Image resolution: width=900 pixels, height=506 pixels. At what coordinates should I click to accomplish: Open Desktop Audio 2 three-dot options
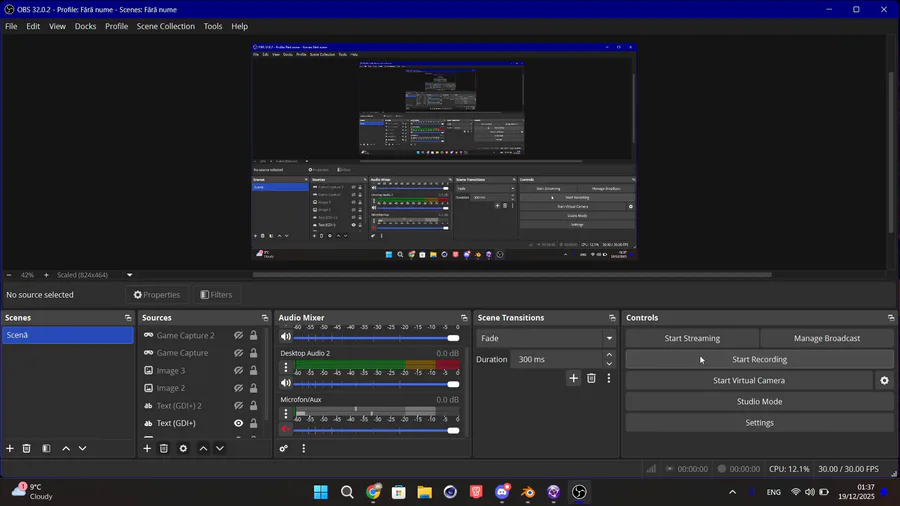[x=286, y=367]
